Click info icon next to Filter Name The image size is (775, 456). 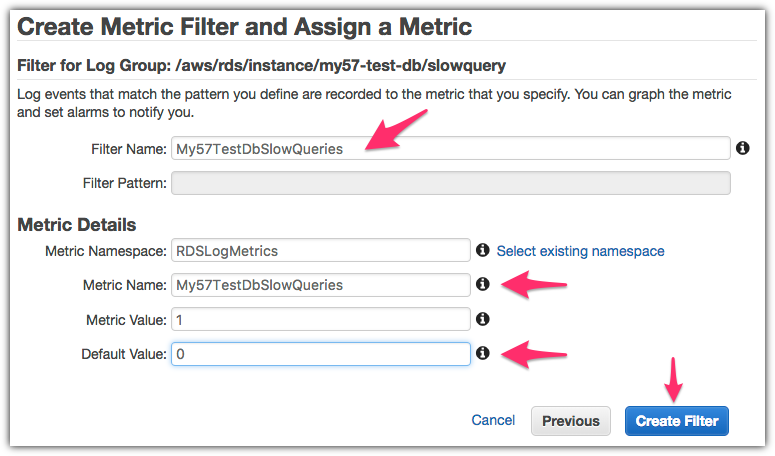[x=743, y=148]
